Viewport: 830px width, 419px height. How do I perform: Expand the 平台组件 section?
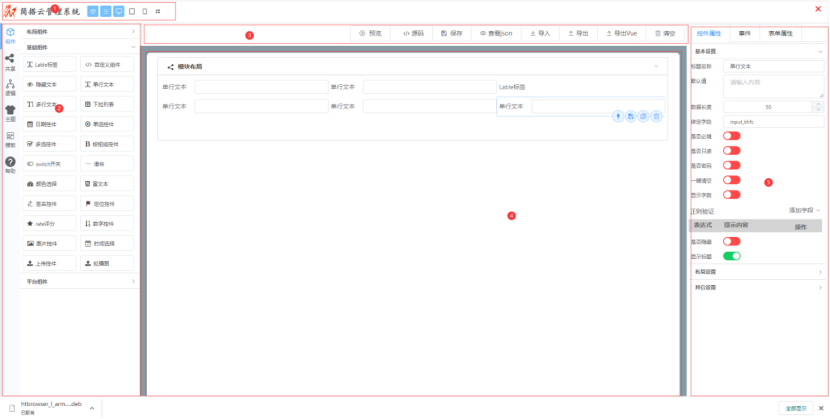point(78,282)
